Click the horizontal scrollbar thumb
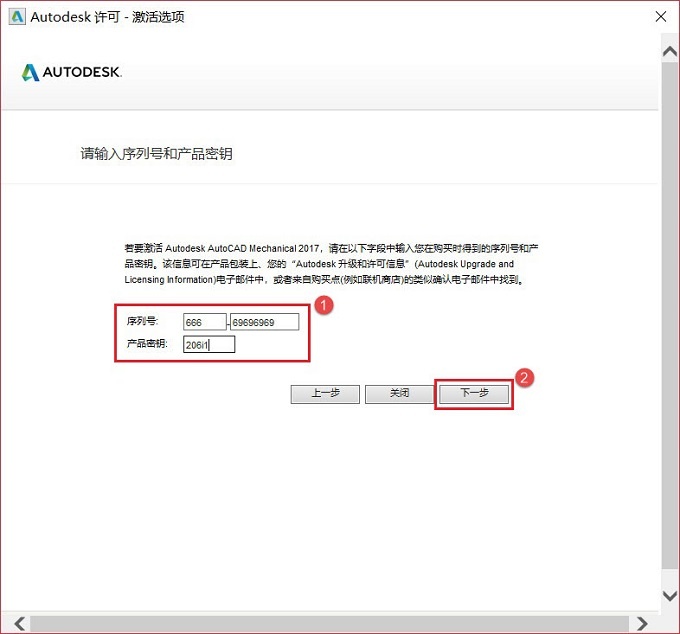The height and width of the screenshot is (634, 680). click(x=329, y=624)
